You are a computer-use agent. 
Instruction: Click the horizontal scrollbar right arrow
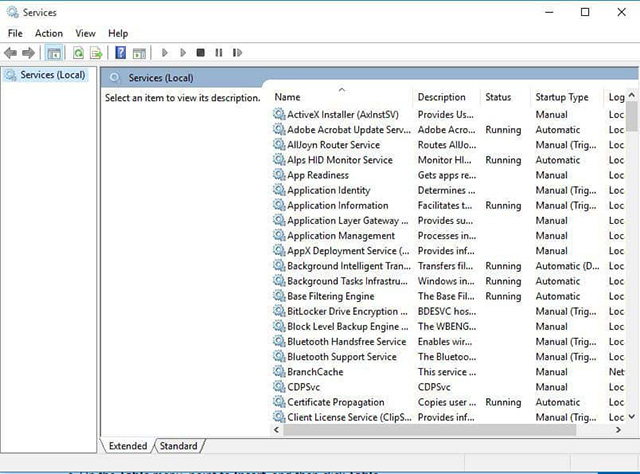point(618,429)
